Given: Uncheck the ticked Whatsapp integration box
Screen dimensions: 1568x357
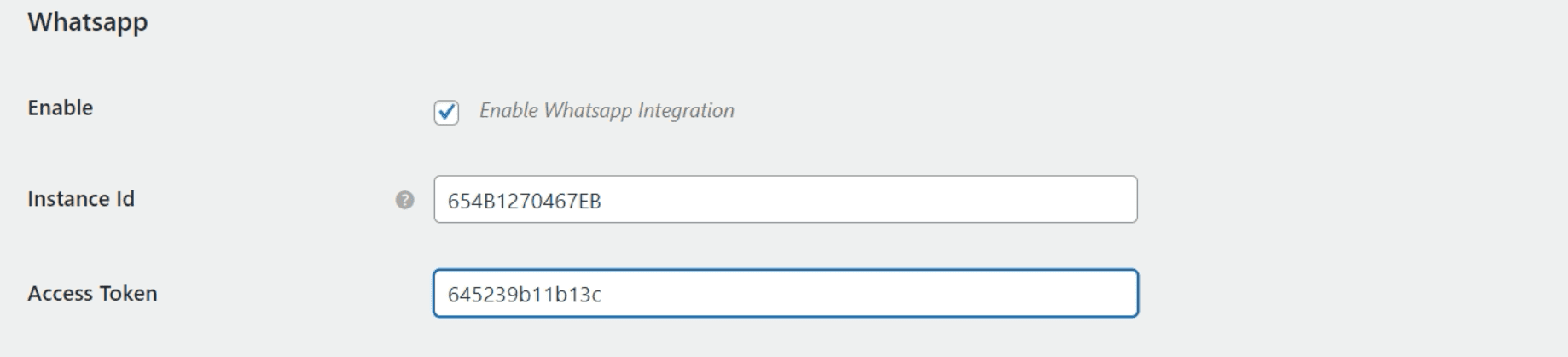Looking at the screenshot, I should [446, 112].
